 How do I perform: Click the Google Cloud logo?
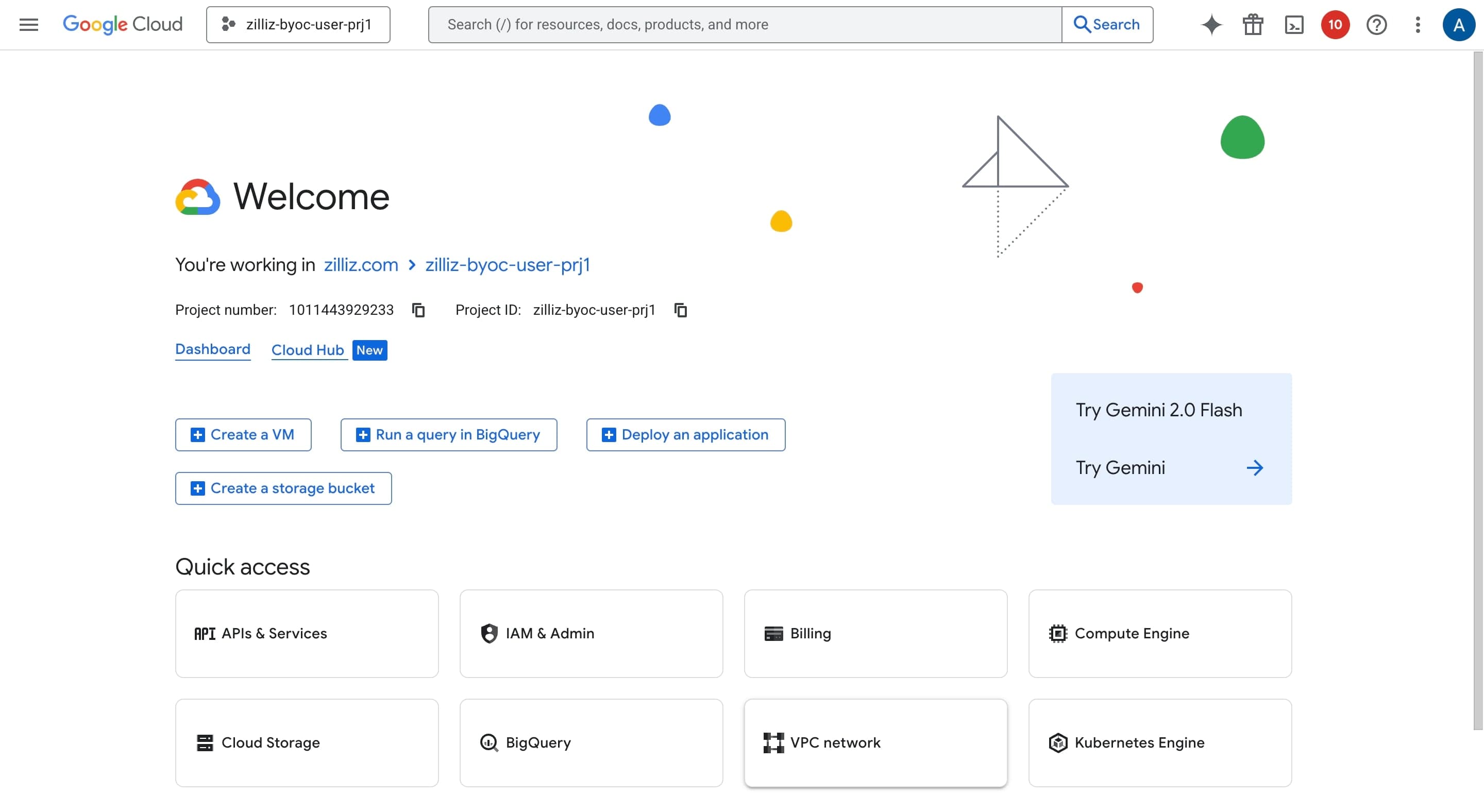pyautogui.click(x=123, y=24)
